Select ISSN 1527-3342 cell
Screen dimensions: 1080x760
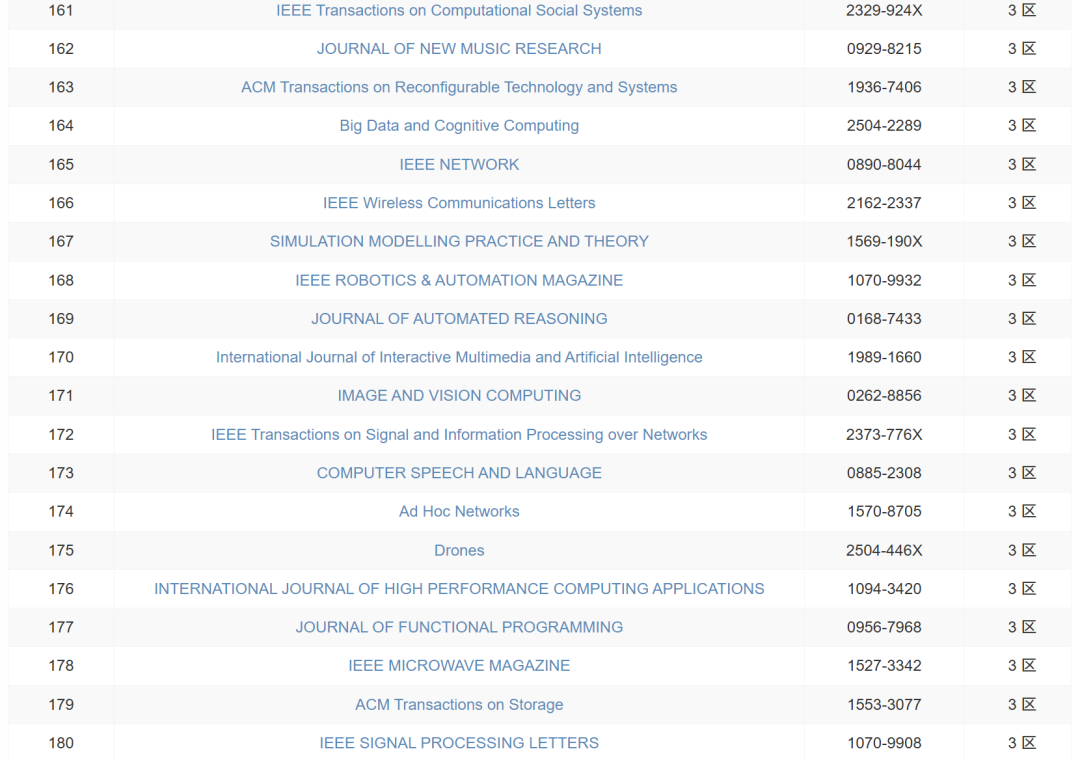(884, 666)
